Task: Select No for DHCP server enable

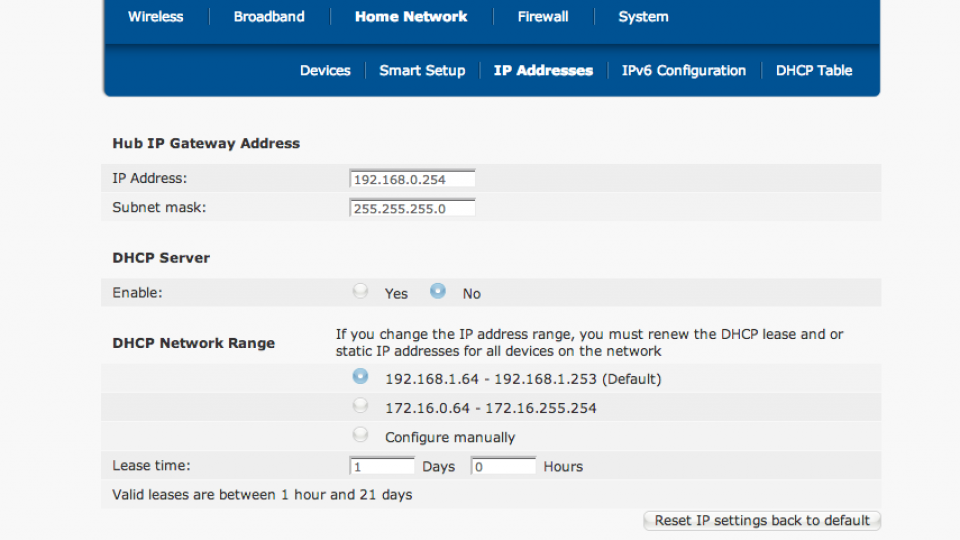Action: [438, 292]
